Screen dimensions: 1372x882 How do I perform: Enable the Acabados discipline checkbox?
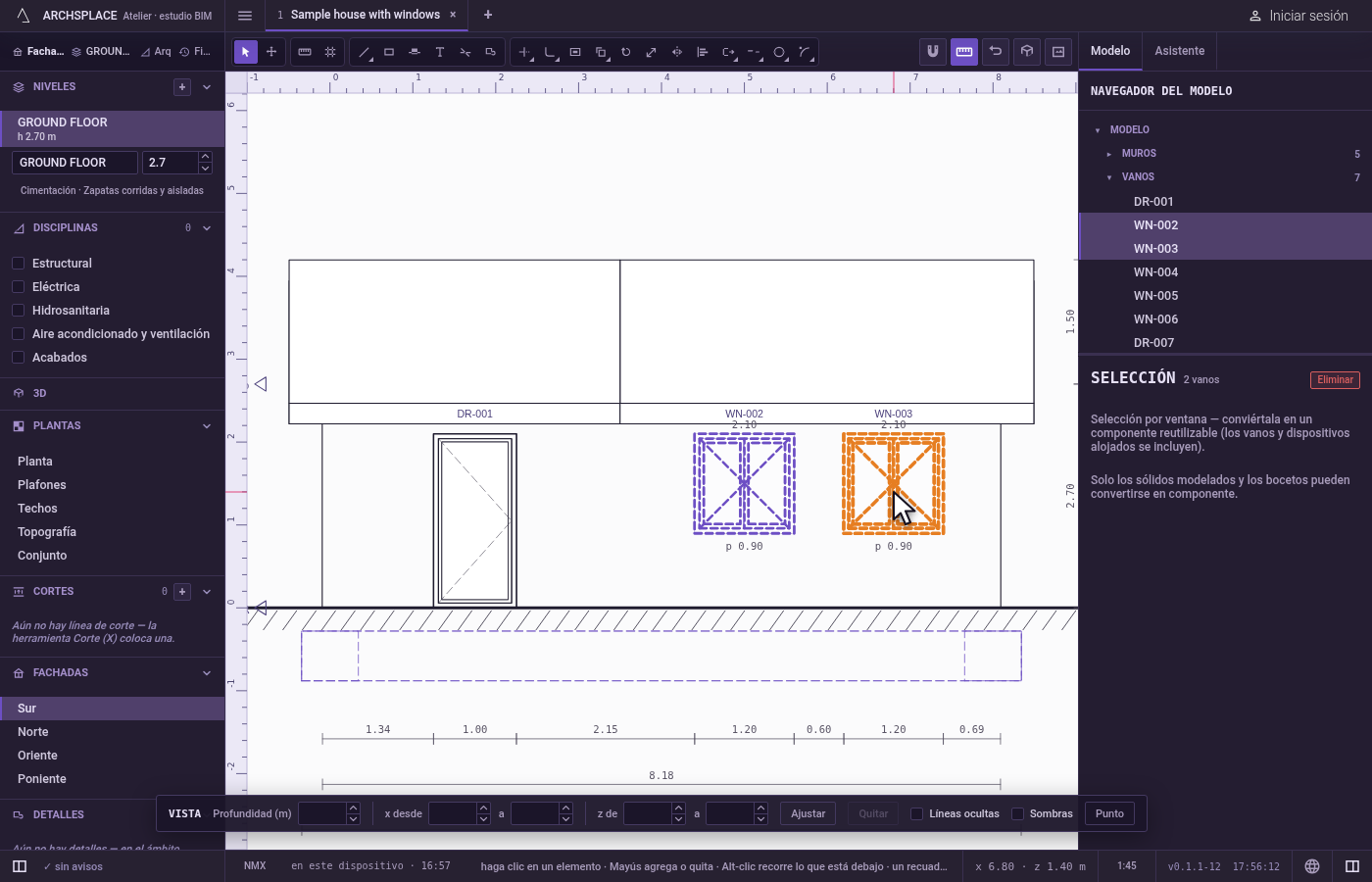click(x=18, y=358)
